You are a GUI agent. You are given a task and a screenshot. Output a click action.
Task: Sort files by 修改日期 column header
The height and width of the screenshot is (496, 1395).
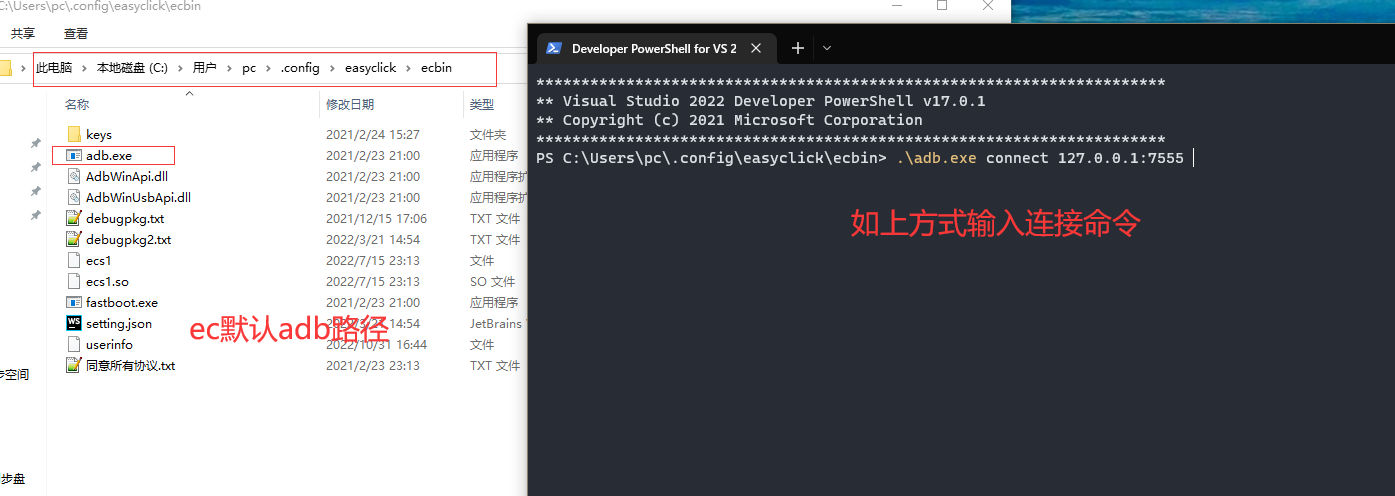pos(350,104)
